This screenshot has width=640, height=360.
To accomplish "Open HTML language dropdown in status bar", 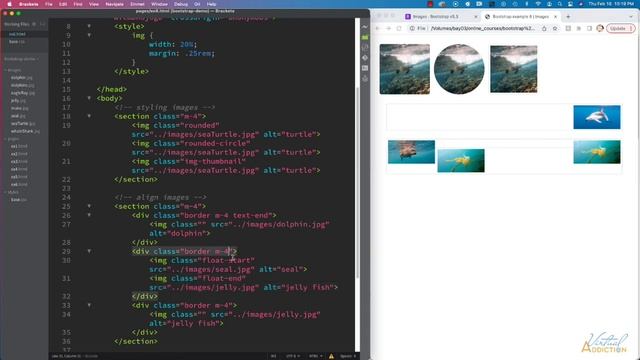I will (315, 356).
